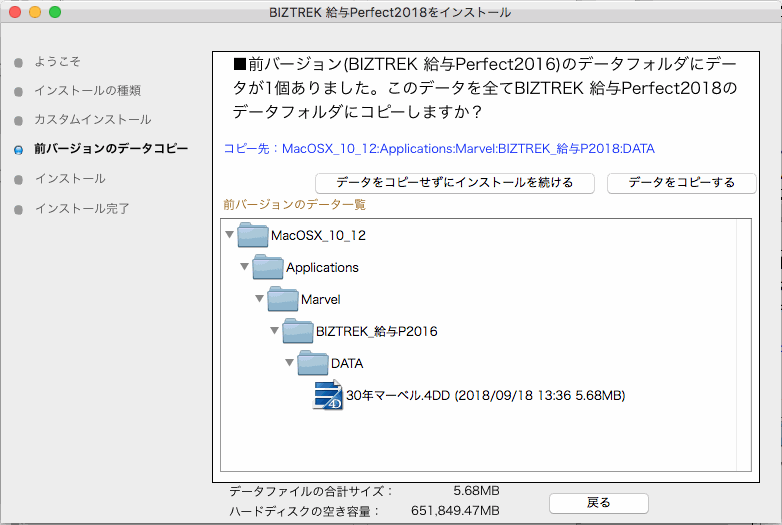The width and height of the screenshot is (782, 525).
Task: Select the 30年マーベル.4DD file icon
Action: (x=328, y=395)
